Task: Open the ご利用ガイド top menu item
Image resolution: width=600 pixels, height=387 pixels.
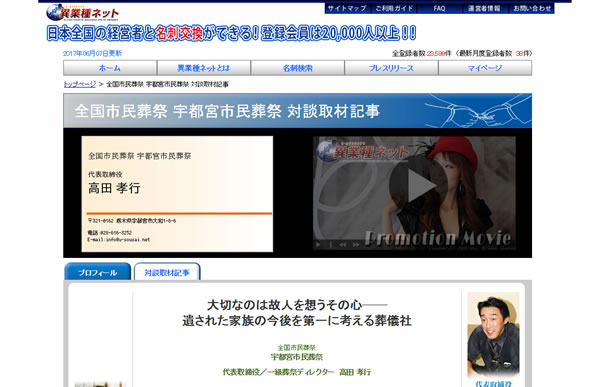Action: [x=394, y=8]
